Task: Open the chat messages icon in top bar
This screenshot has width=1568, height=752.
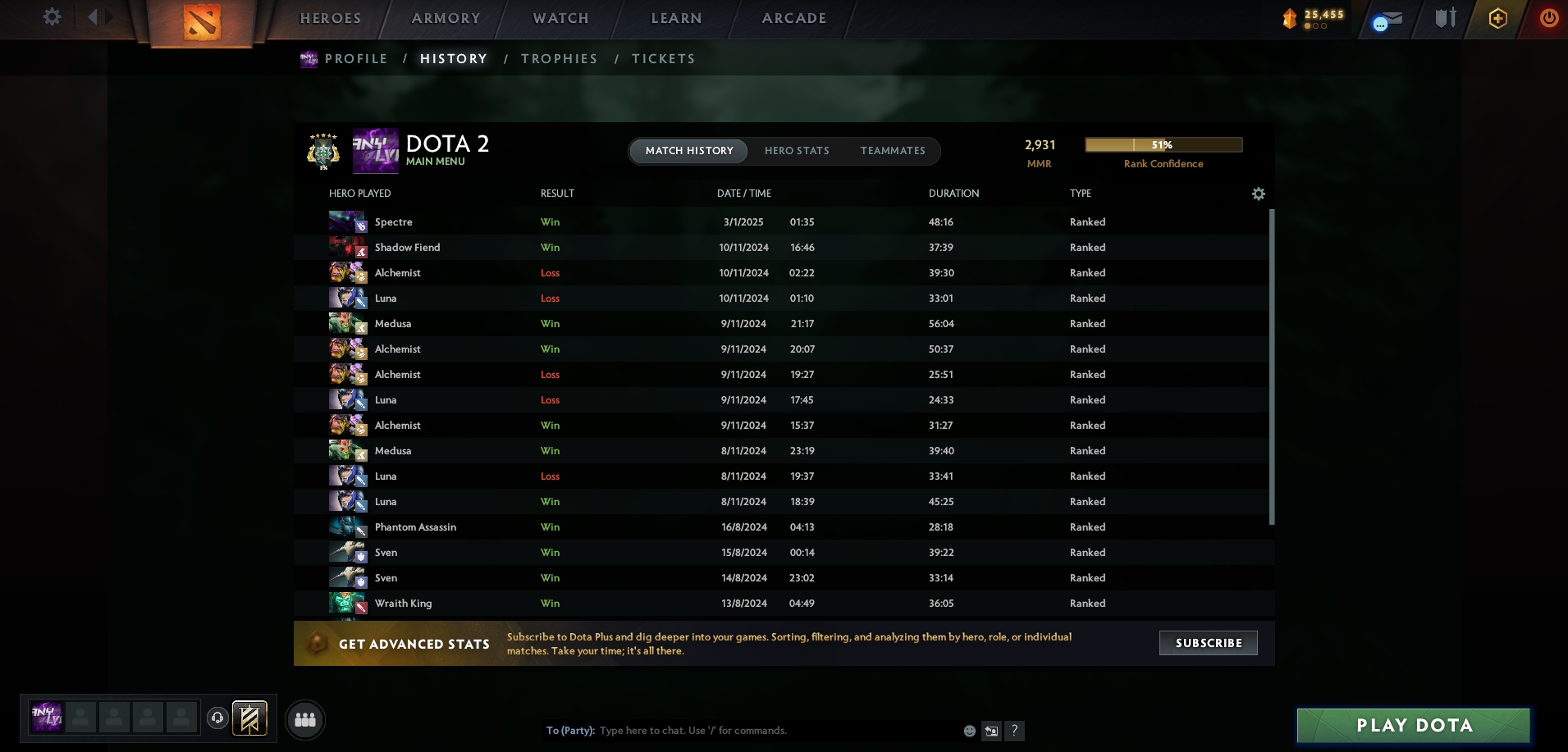Action: (1387, 20)
